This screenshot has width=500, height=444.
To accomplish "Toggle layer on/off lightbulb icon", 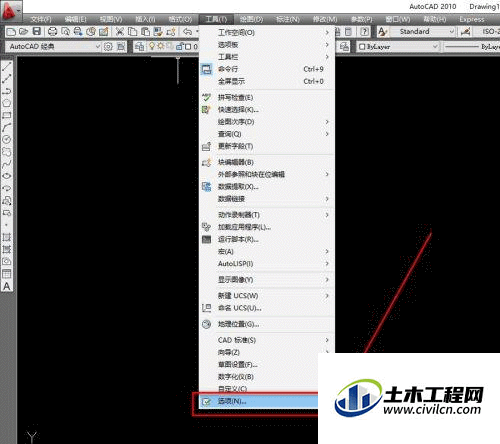I will pos(152,46).
